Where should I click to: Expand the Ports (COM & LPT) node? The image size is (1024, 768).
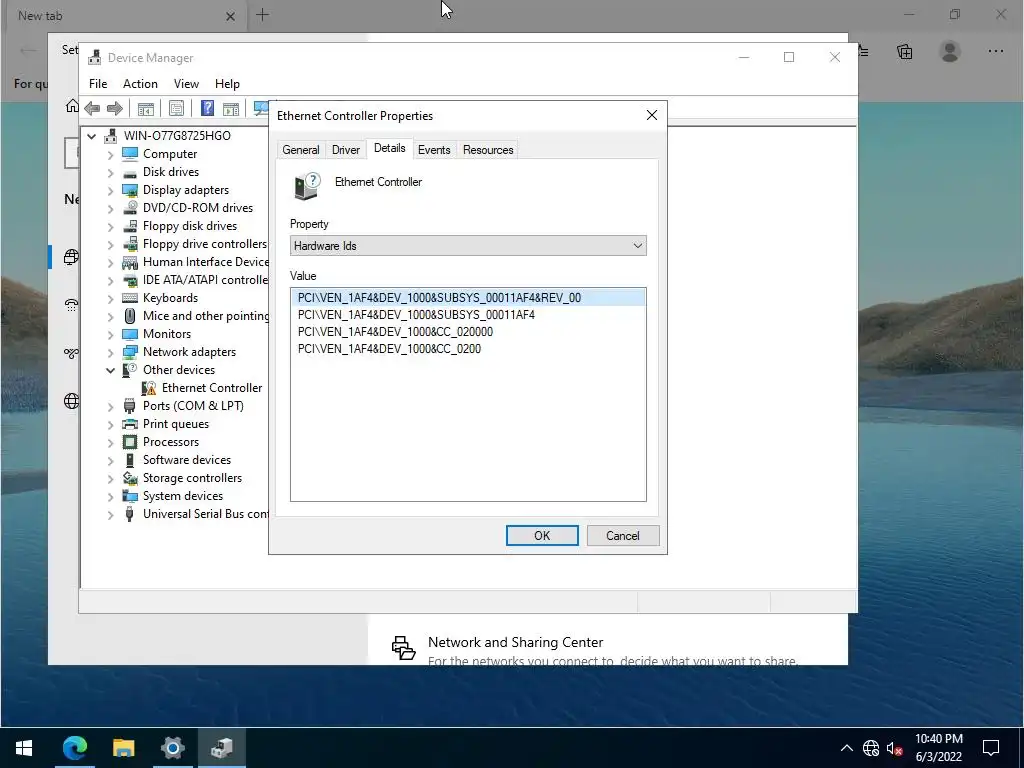click(110, 406)
